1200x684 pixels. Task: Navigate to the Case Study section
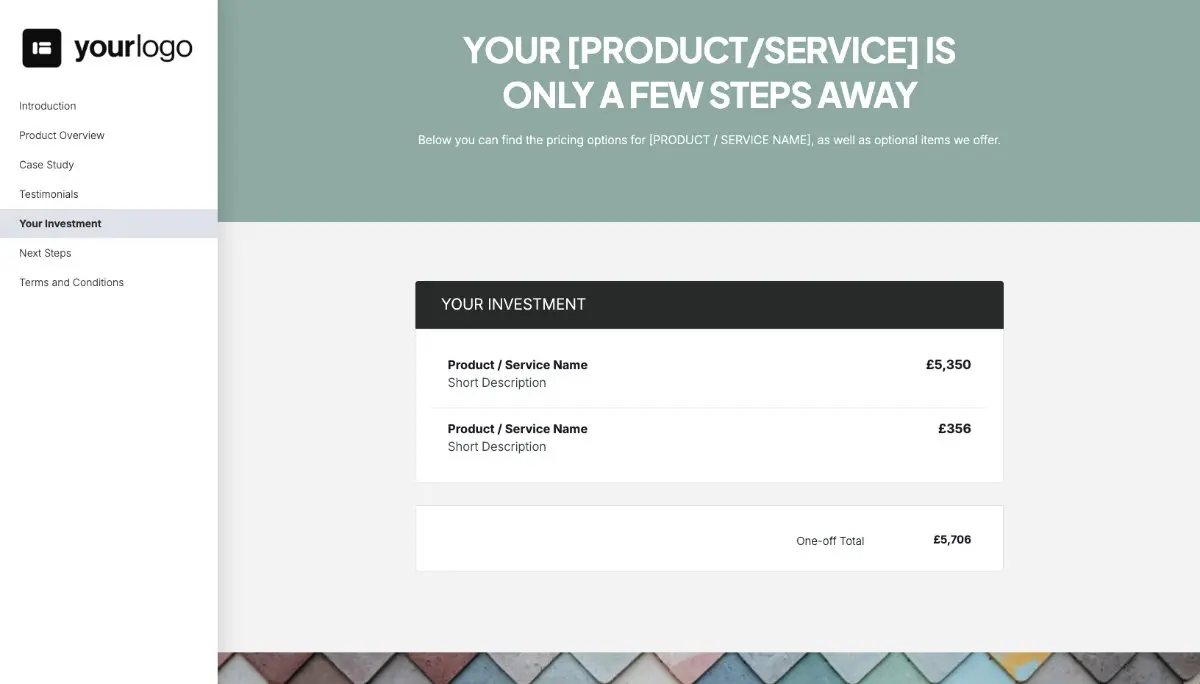coord(46,164)
